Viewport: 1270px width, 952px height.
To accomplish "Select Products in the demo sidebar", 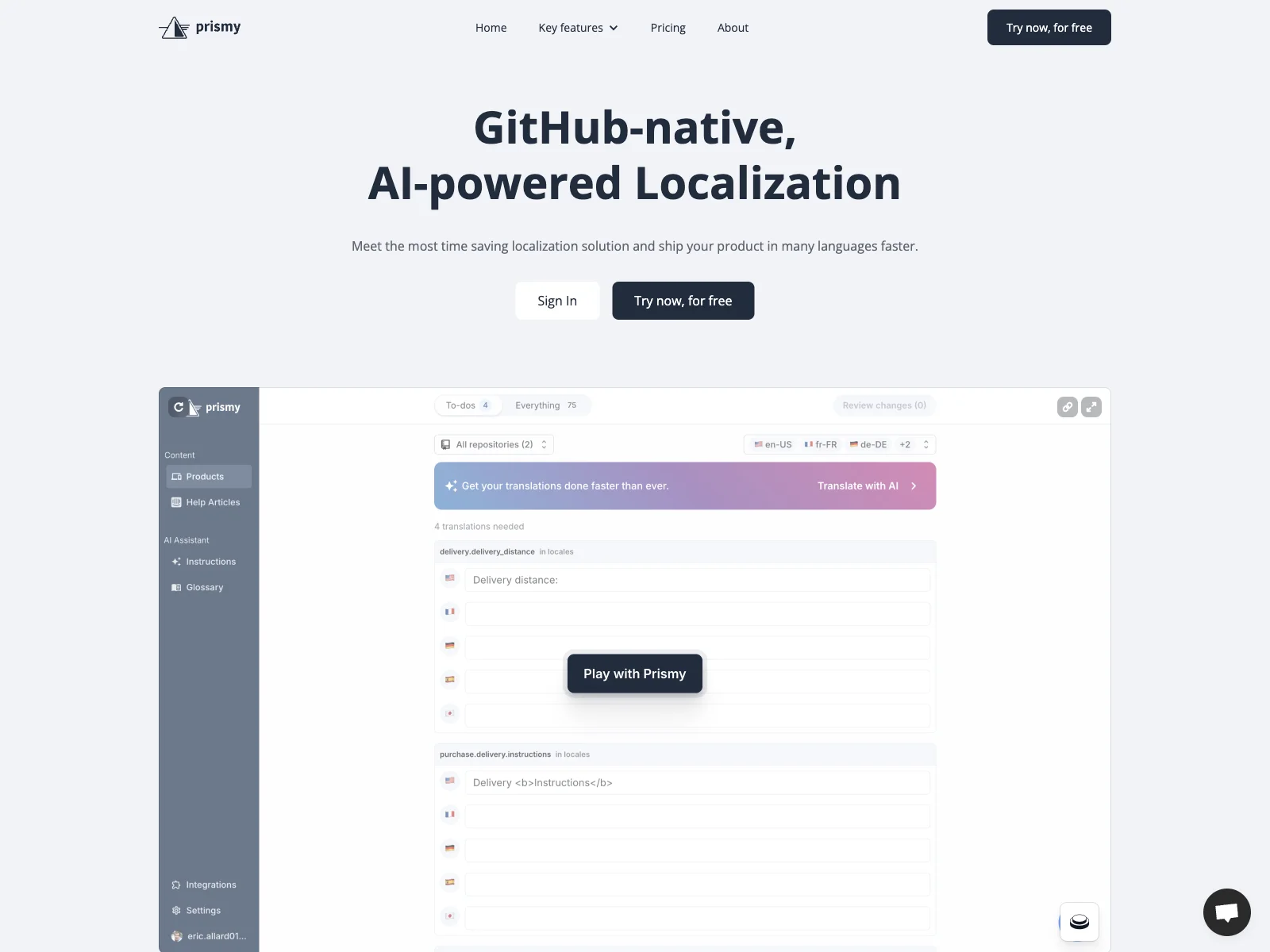I will 209,477.
